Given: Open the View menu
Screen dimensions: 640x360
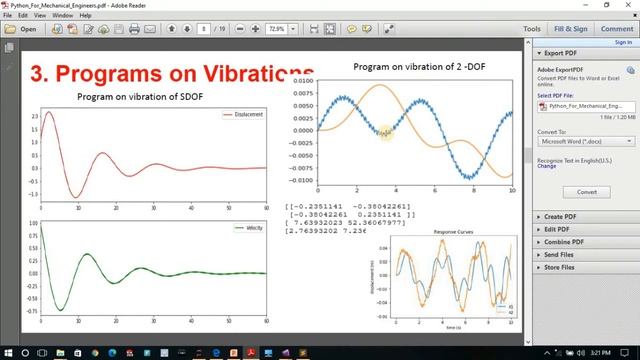Looking at the screenshot, I should (x=40, y=16).
